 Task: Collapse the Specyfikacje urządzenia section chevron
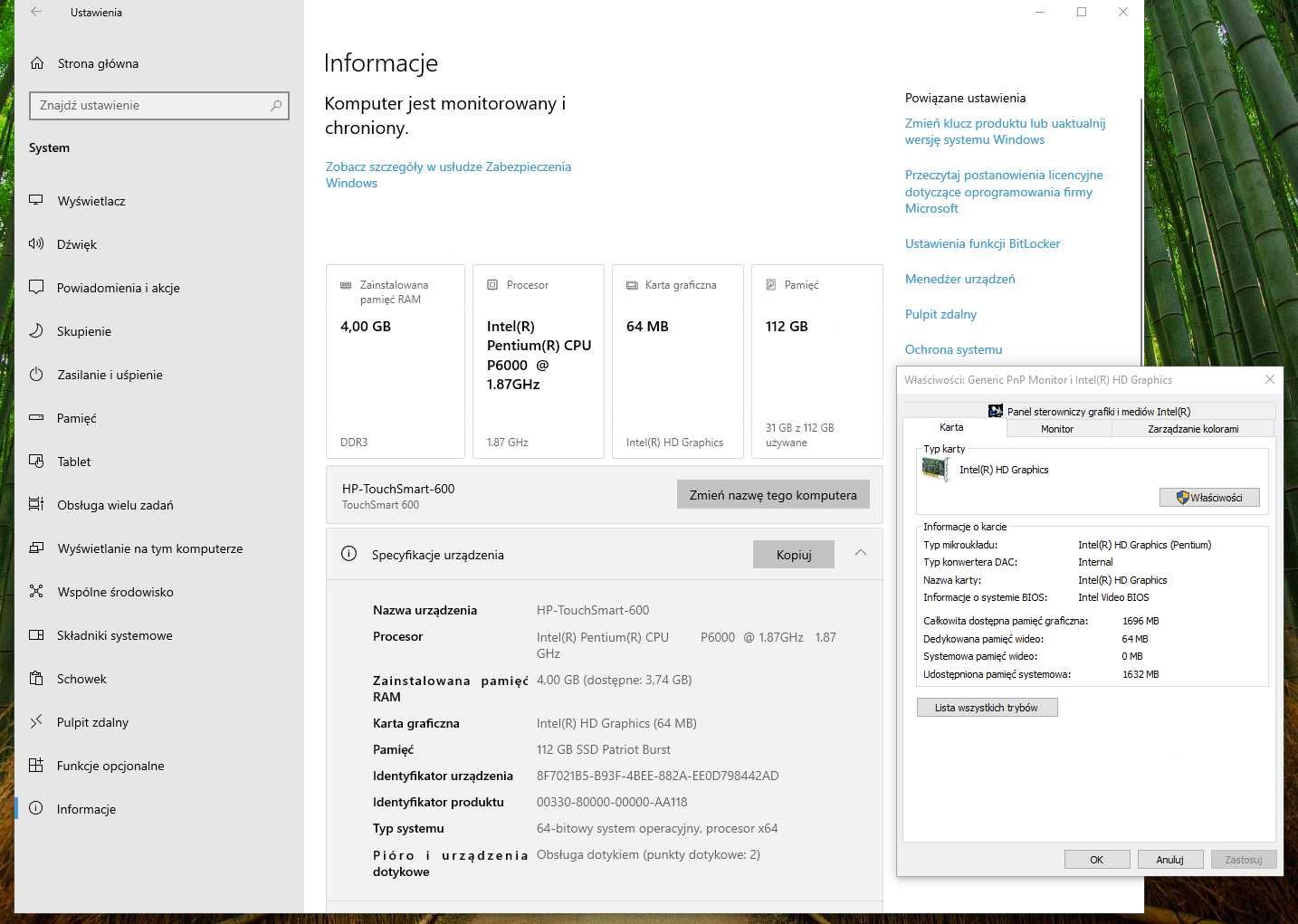[861, 553]
